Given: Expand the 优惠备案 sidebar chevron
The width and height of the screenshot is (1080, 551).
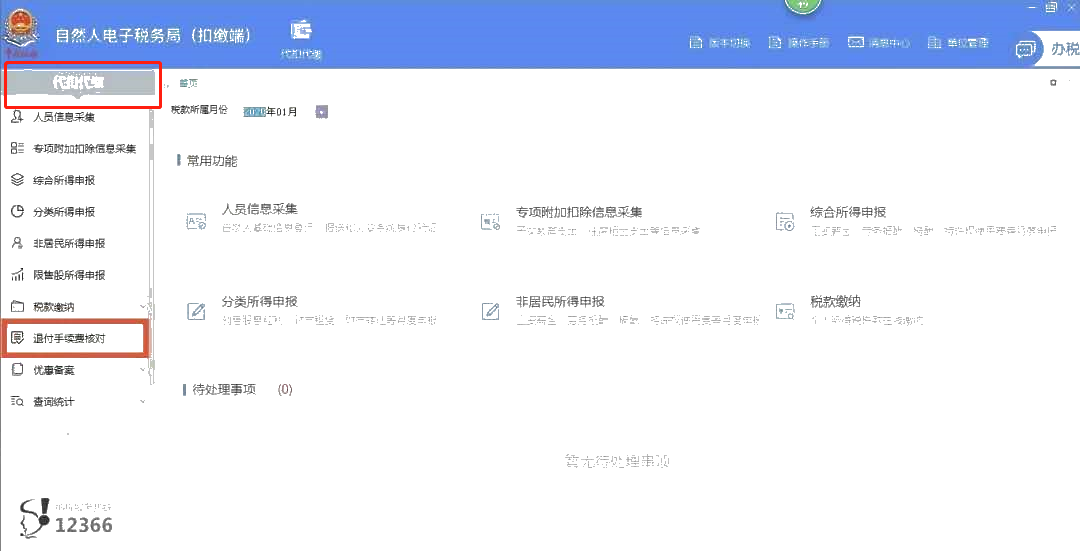Looking at the screenshot, I should (143, 370).
